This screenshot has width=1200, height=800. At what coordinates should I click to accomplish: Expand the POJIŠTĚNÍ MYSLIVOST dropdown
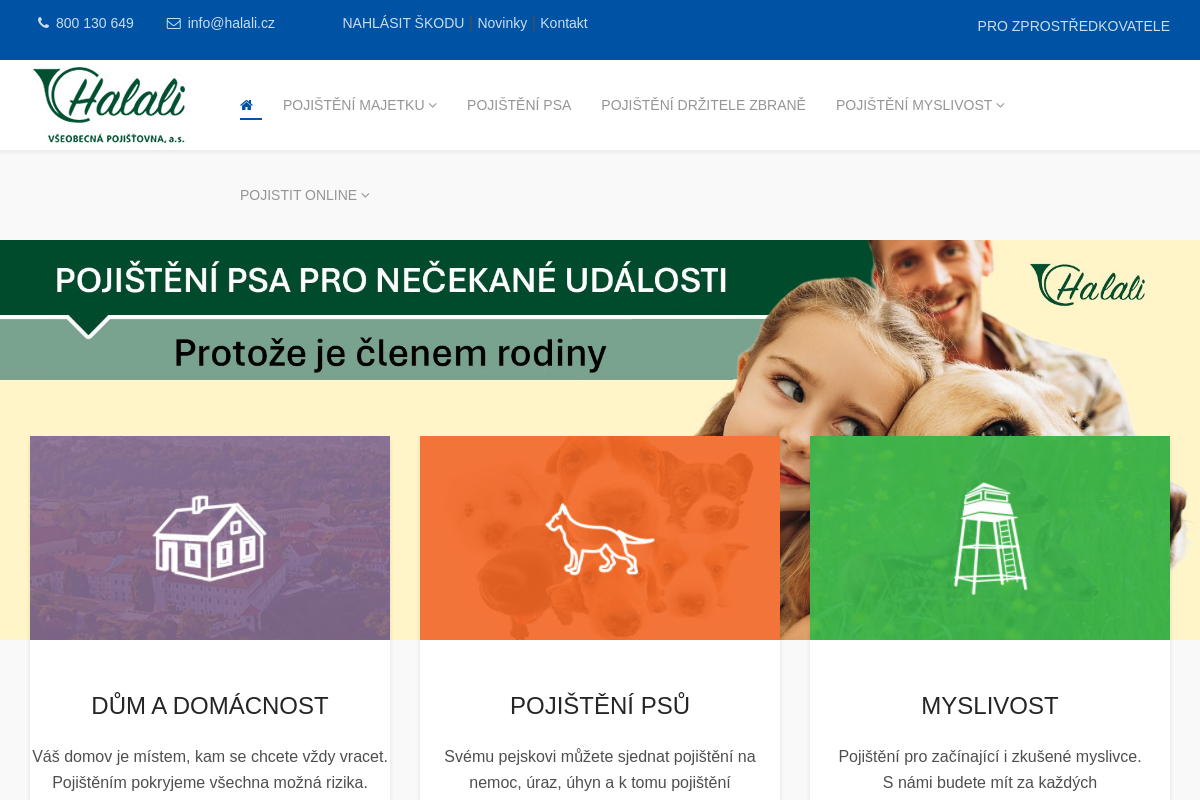pos(919,104)
